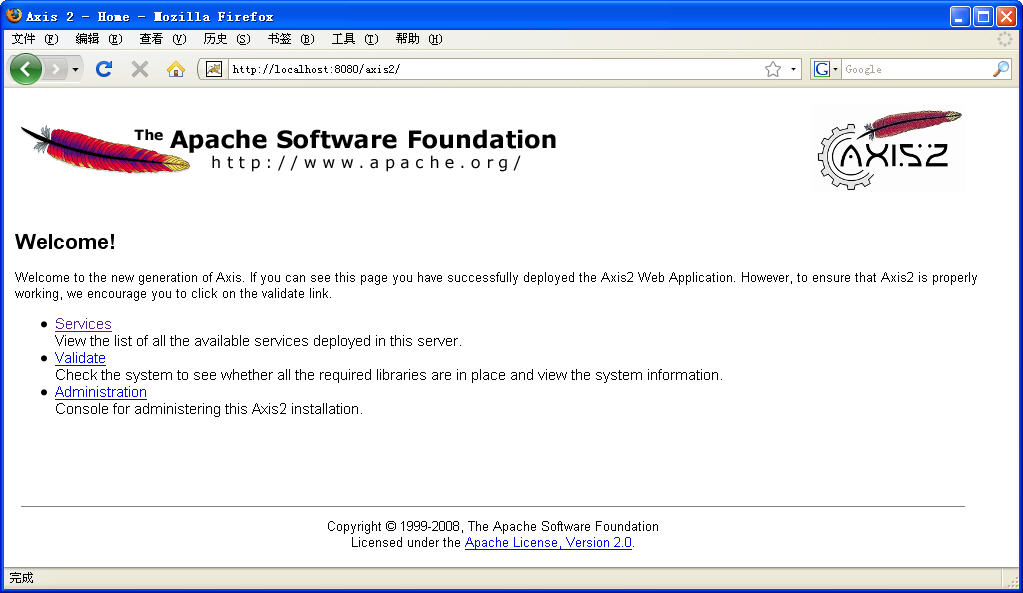
Task: Click the Stop loading icon
Action: (138, 68)
